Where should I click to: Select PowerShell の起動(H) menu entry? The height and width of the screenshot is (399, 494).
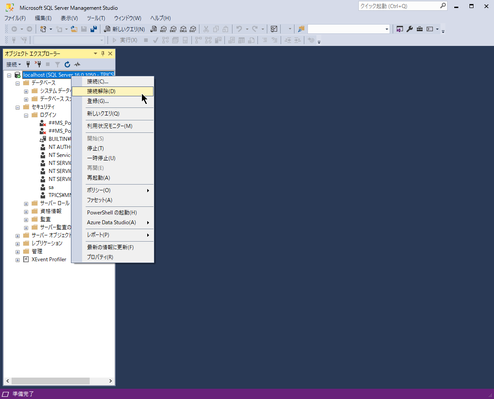coord(113,213)
